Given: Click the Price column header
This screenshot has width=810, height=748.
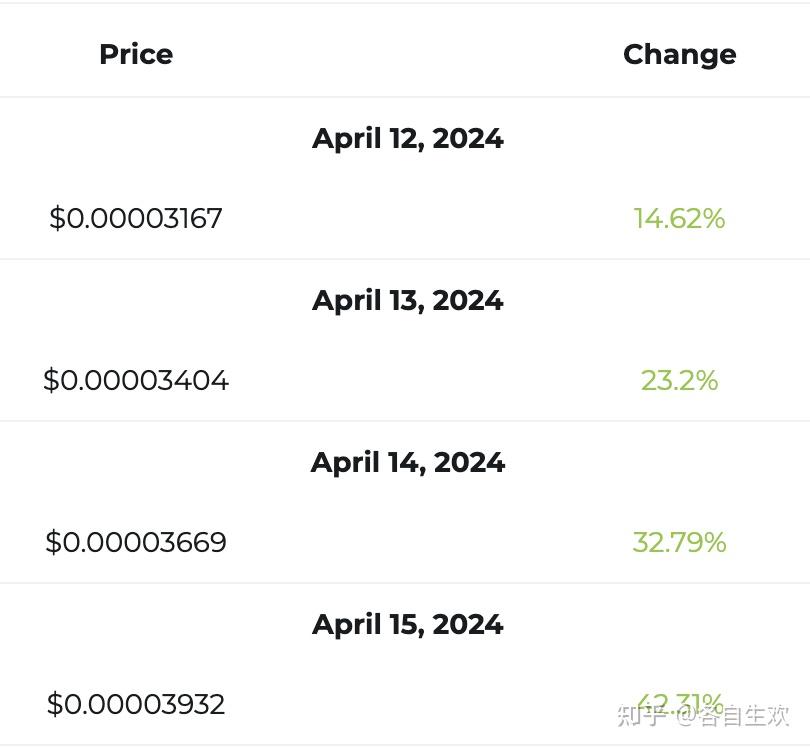Looking at the screenshot, I should (136, 54).
